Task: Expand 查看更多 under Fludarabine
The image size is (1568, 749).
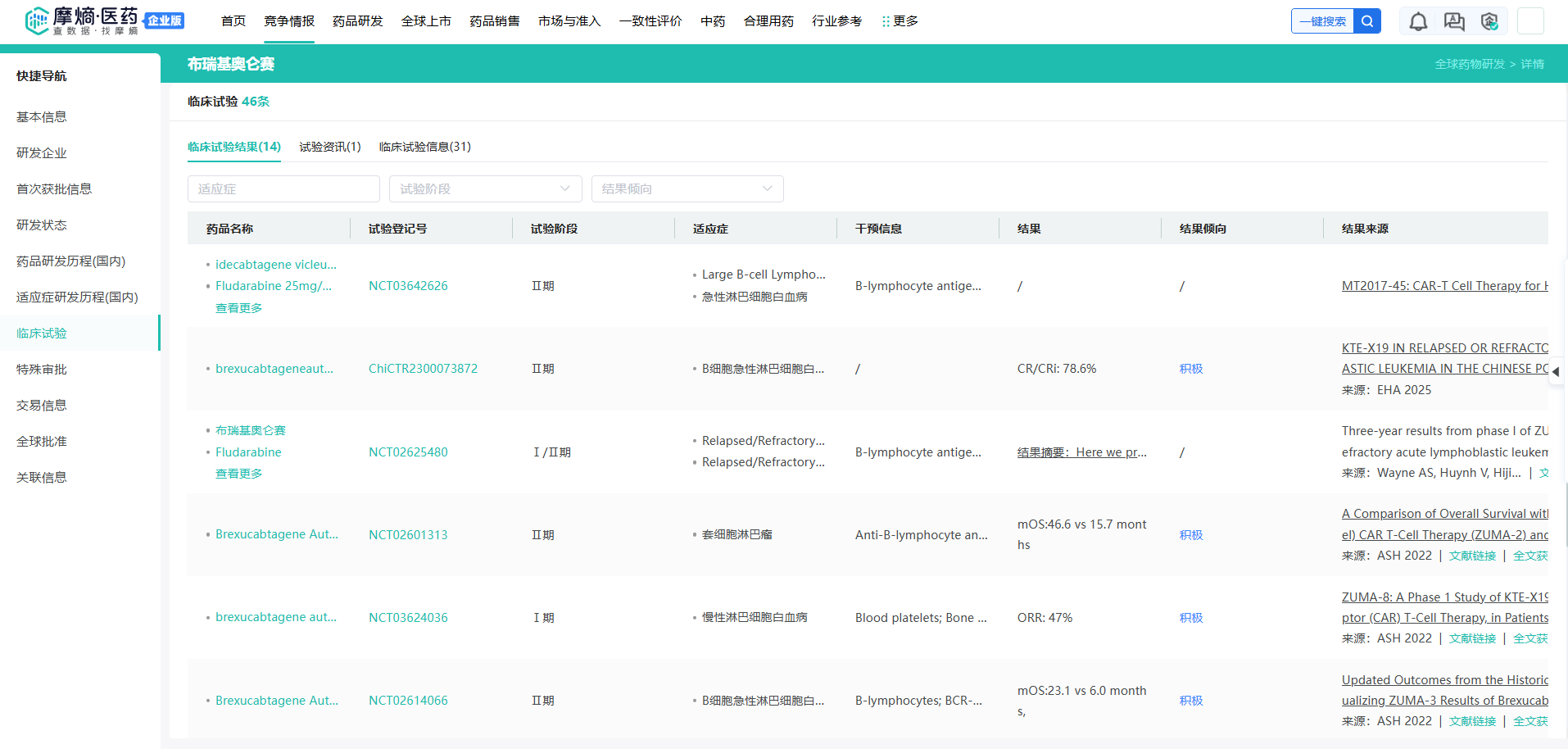Action: point(238,474)
